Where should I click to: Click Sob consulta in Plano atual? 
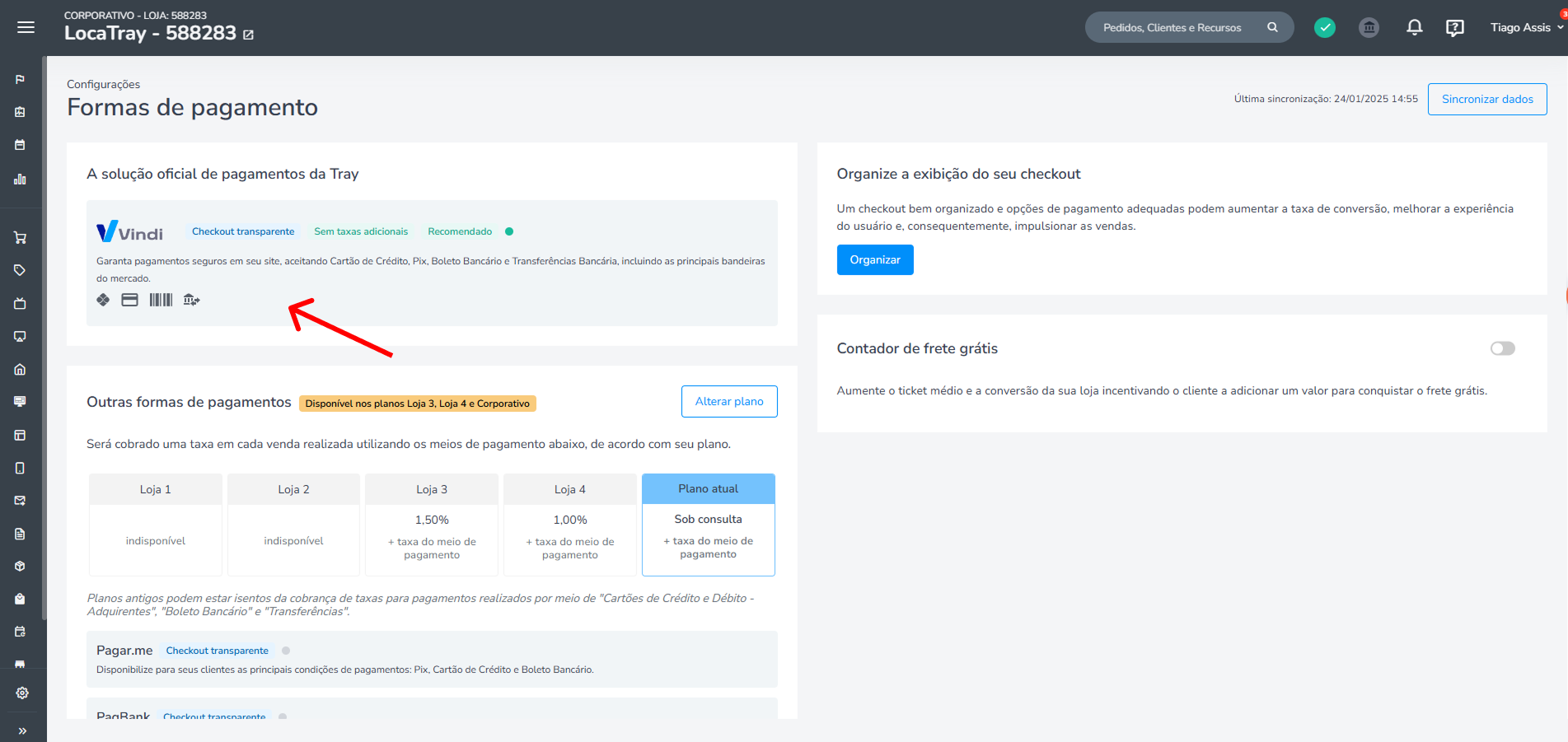coord(709,519)
